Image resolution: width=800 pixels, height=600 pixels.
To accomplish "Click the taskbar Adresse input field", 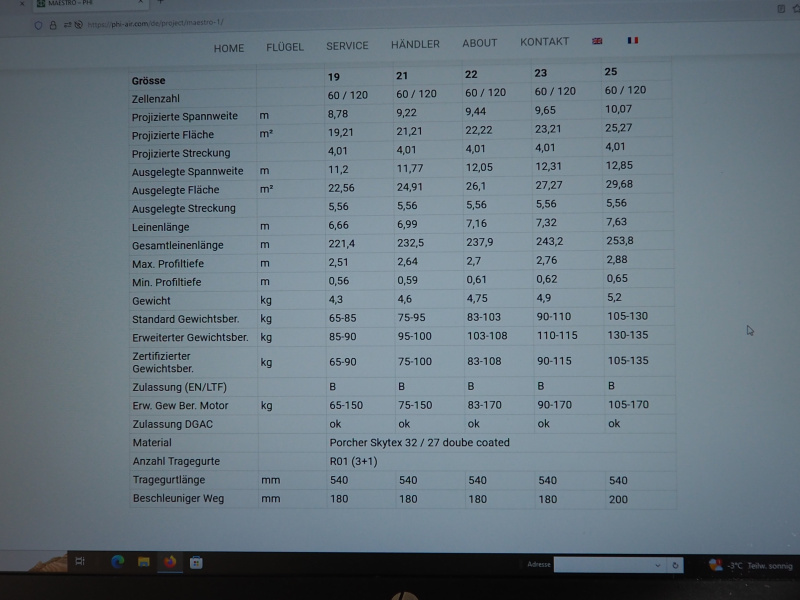I will click(x=602, y=565).
